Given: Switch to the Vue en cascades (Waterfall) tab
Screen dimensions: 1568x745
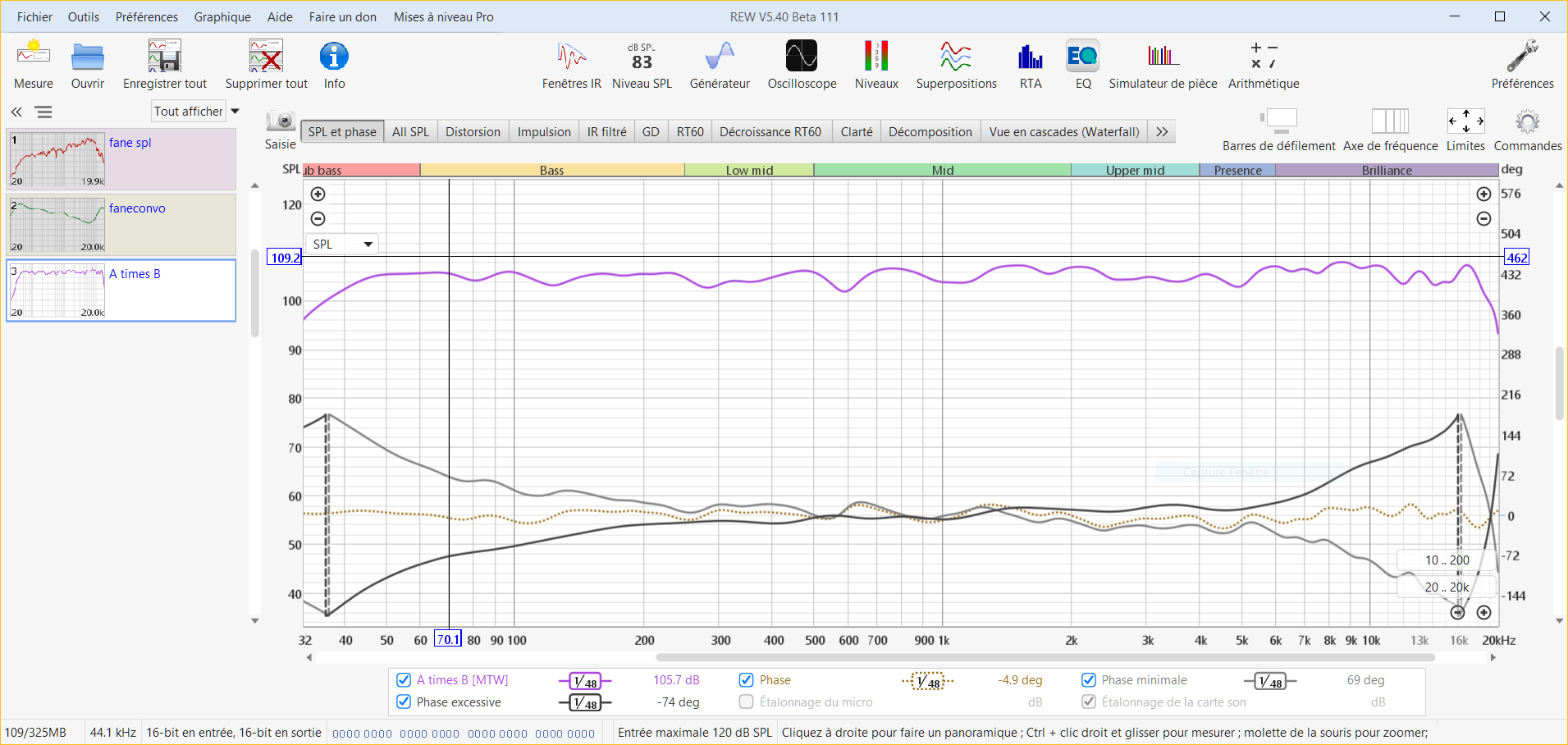Looking at the screenshot, I should 1064,131.
